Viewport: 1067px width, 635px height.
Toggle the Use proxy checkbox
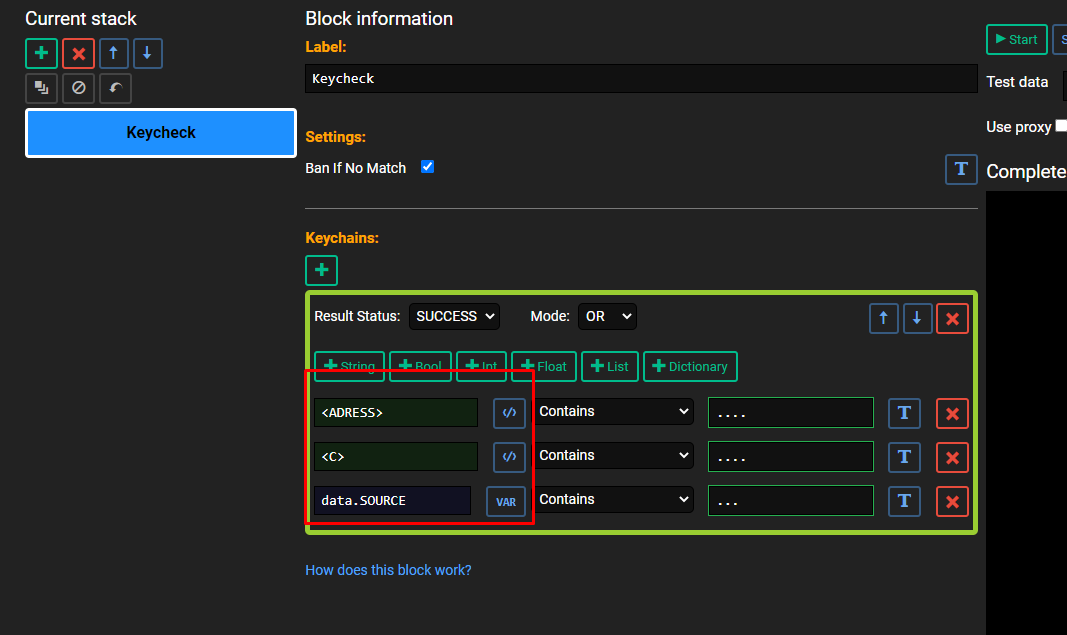coord(1061,126)
